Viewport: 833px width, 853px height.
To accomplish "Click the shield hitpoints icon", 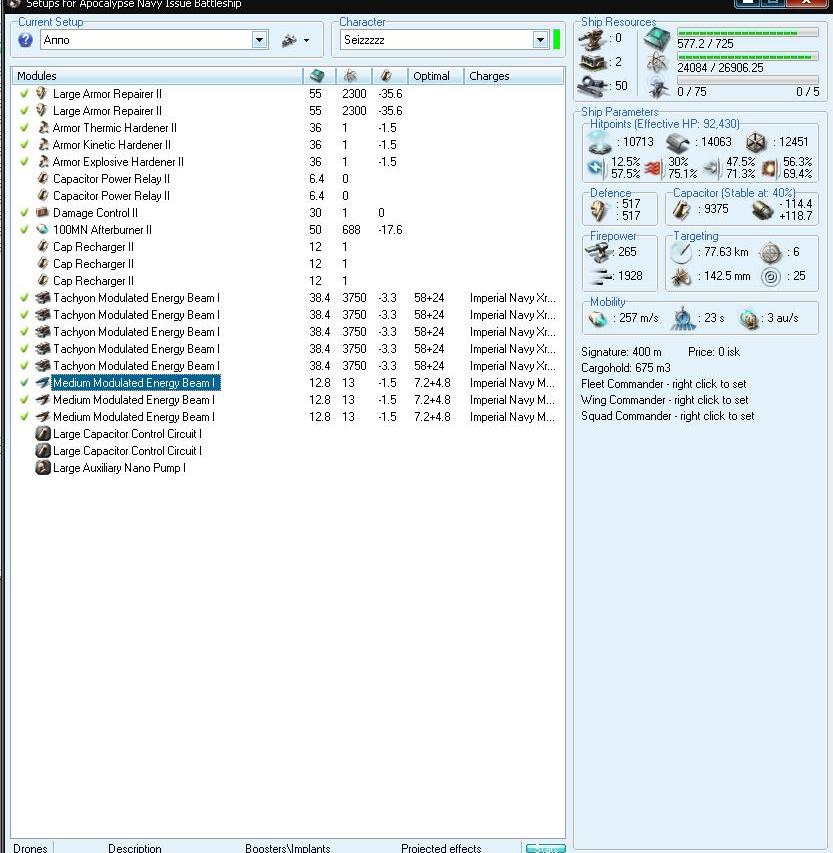I will tap(602, 142).
